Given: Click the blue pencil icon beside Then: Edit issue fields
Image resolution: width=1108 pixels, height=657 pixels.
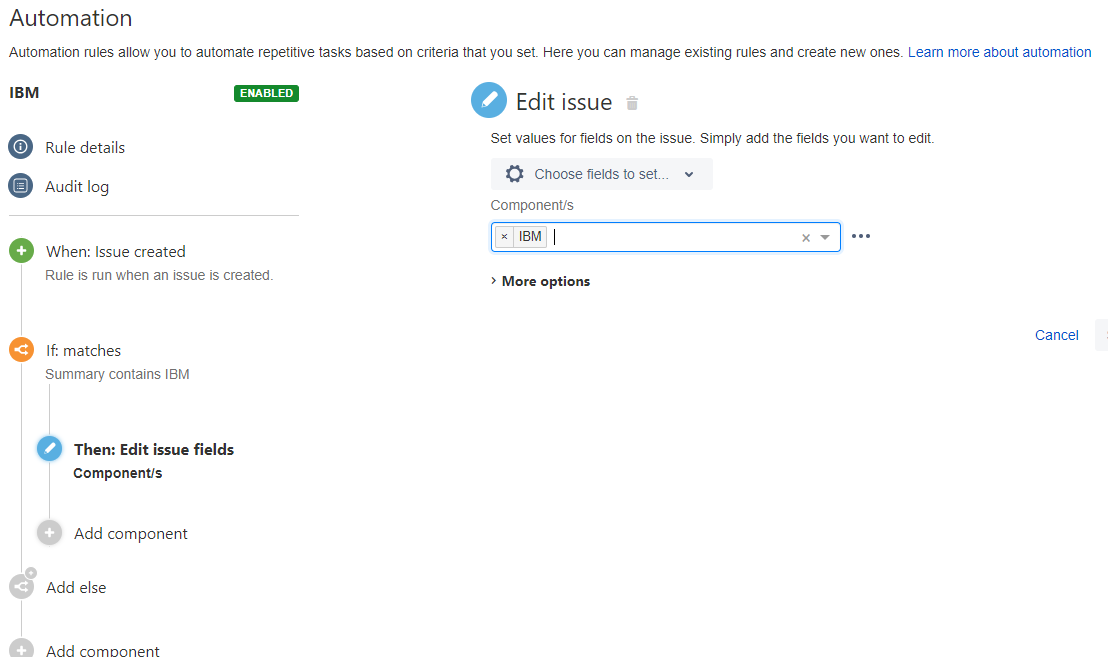Looking at the screenshot, I should point(49,448).
